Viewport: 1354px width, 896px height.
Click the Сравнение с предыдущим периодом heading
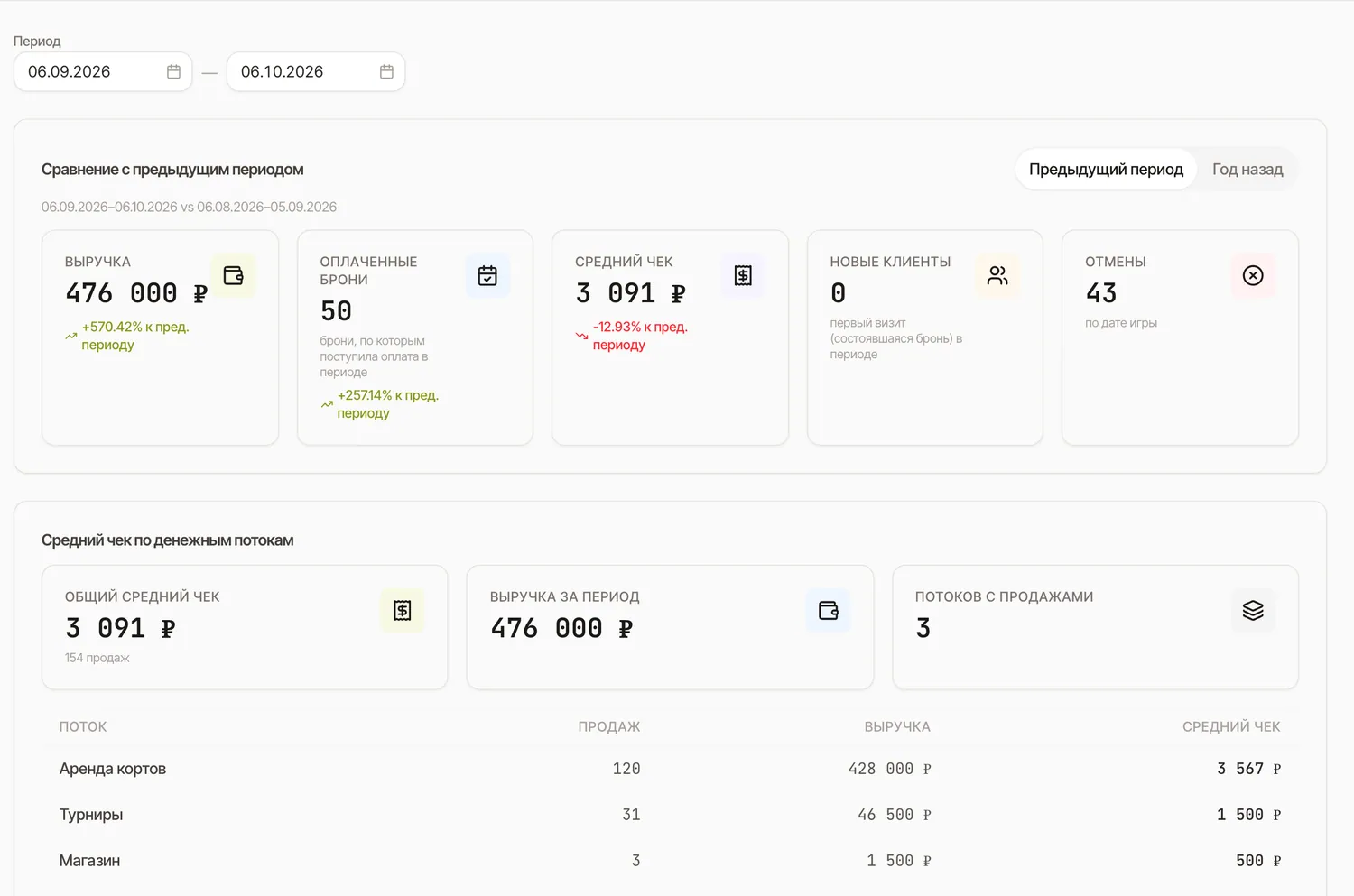click(x=172, y=170)
